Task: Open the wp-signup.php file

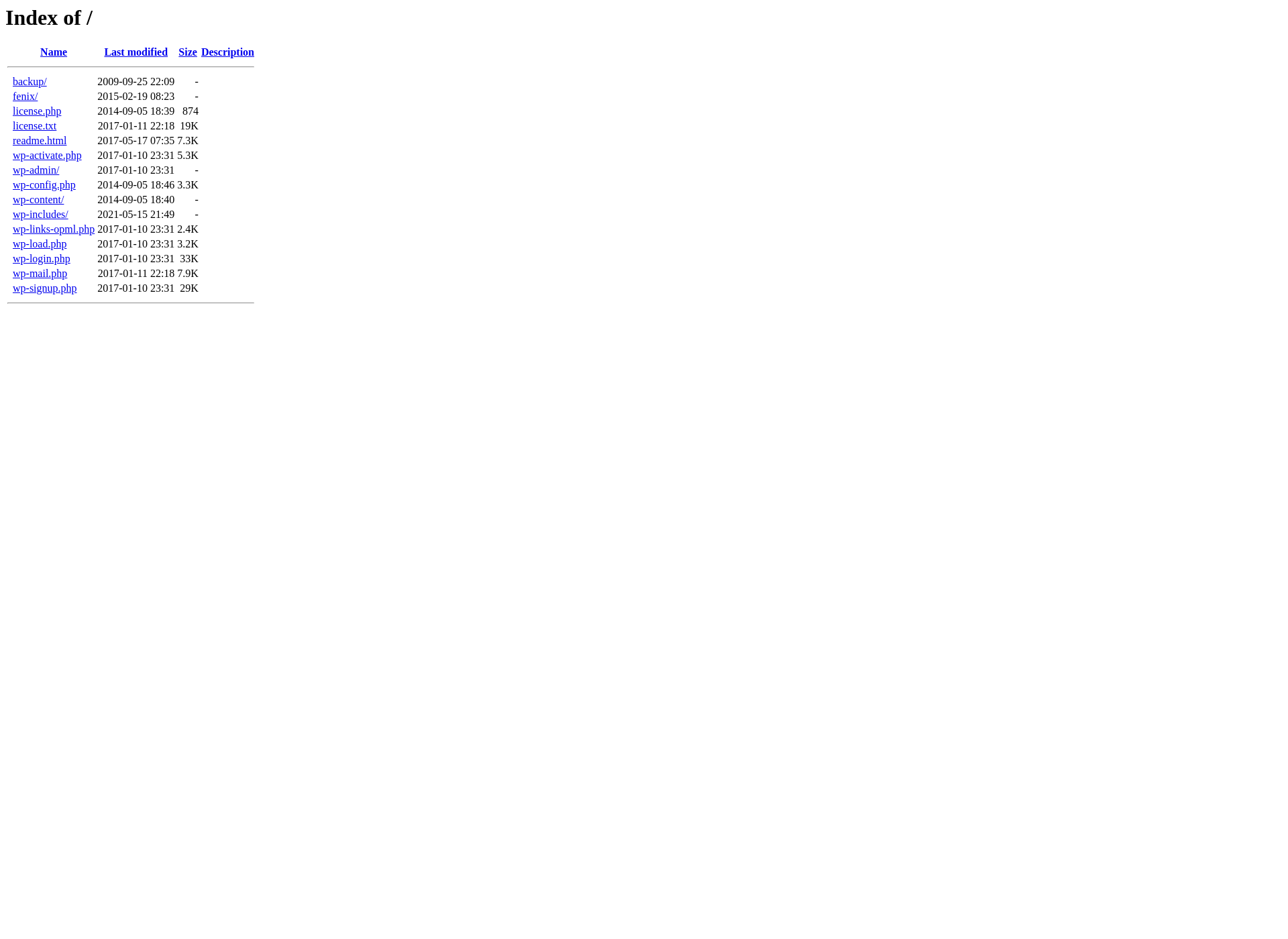Action: (x=45, y=288)
